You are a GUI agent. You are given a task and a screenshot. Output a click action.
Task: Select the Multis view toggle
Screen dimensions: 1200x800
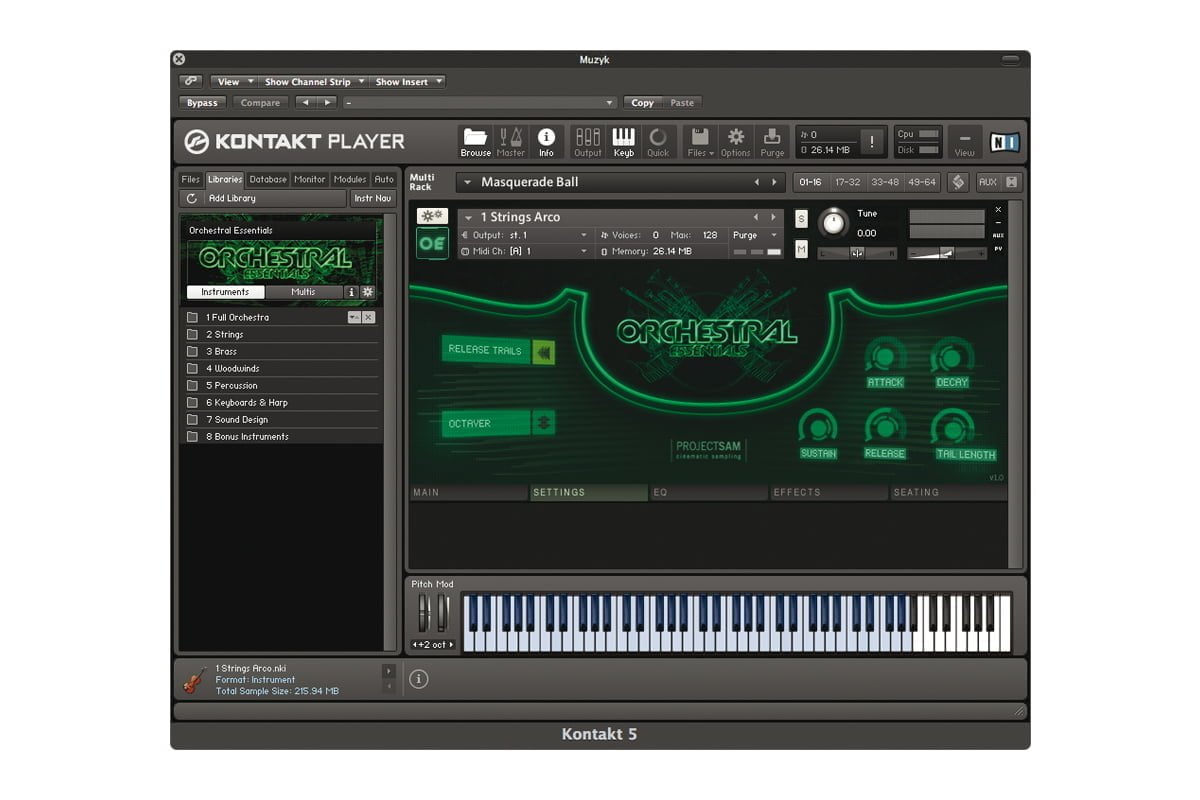coord(303,292)
